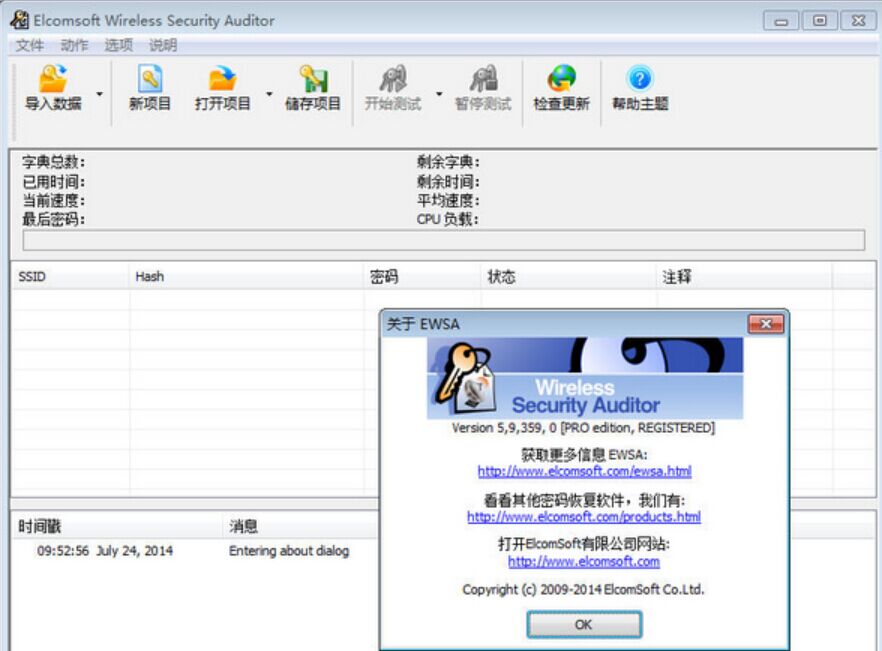Click the app icon in the title bar

20,20
